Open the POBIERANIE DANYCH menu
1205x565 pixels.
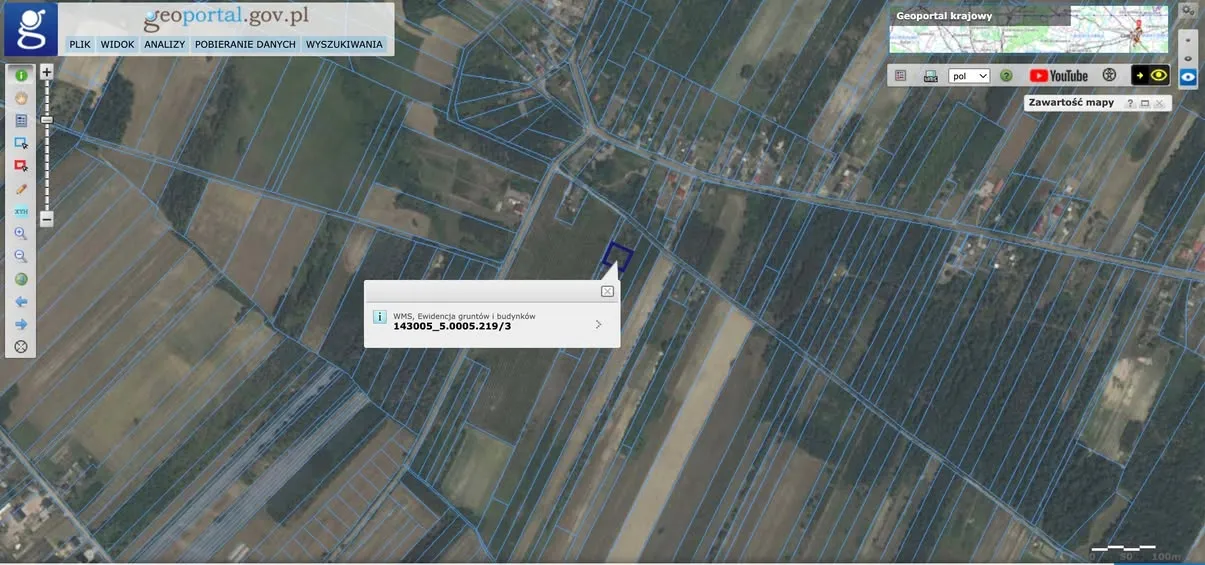click(x=245, y=44)
